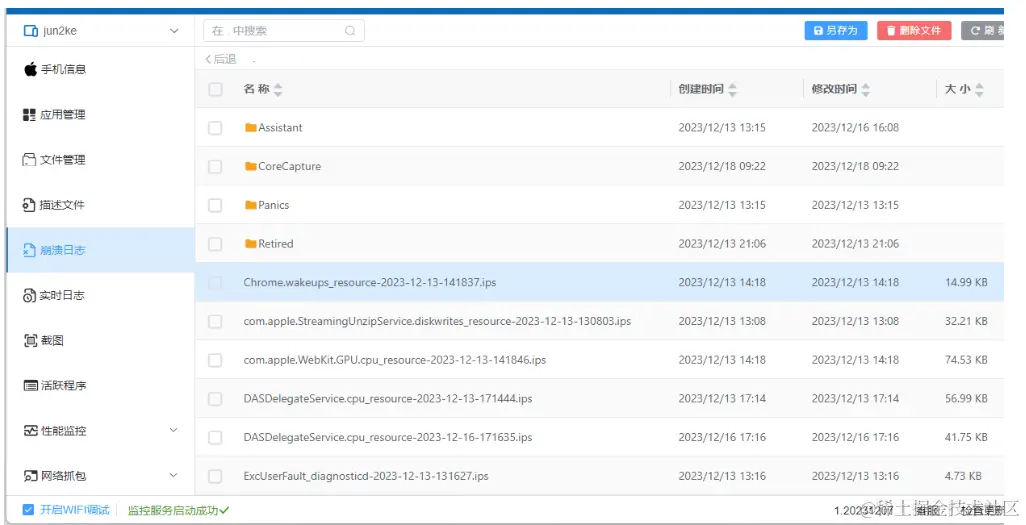Click the 网络抓包 icon
Image resolution: width=1026 pixels, height=525 pixels.
point(30,476)
